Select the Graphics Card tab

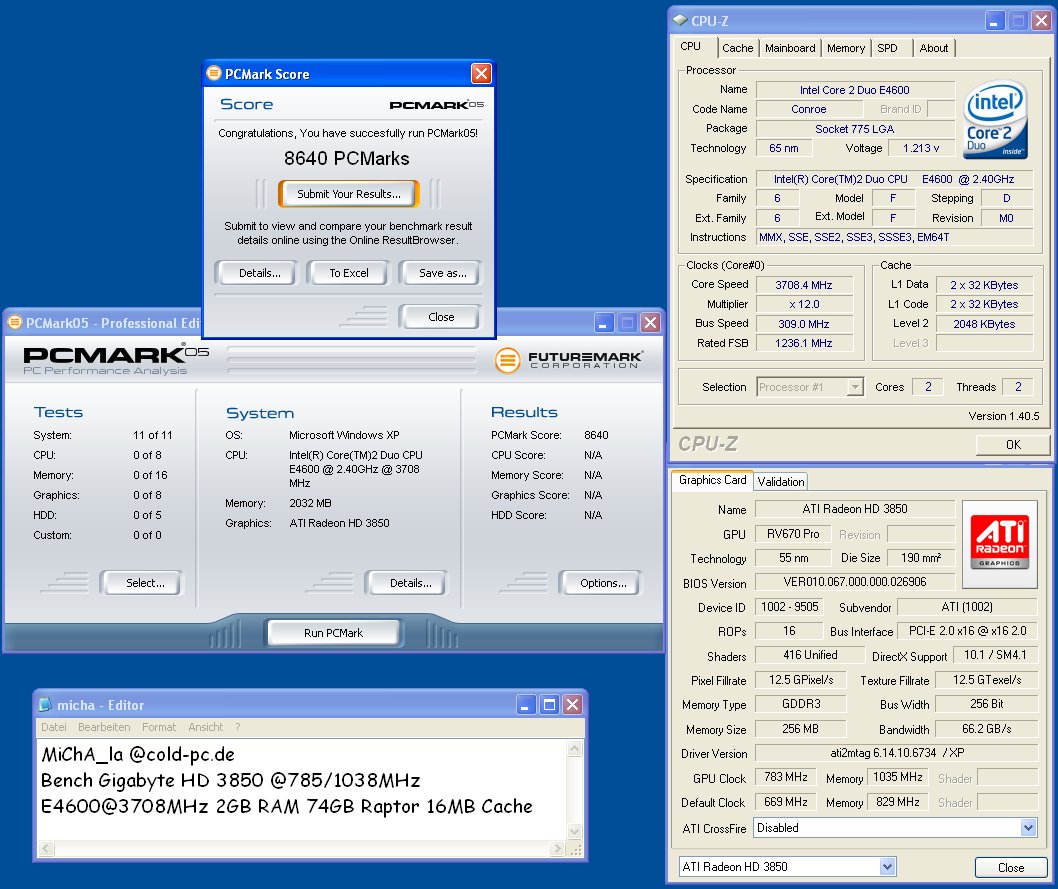tap(713, 480)
